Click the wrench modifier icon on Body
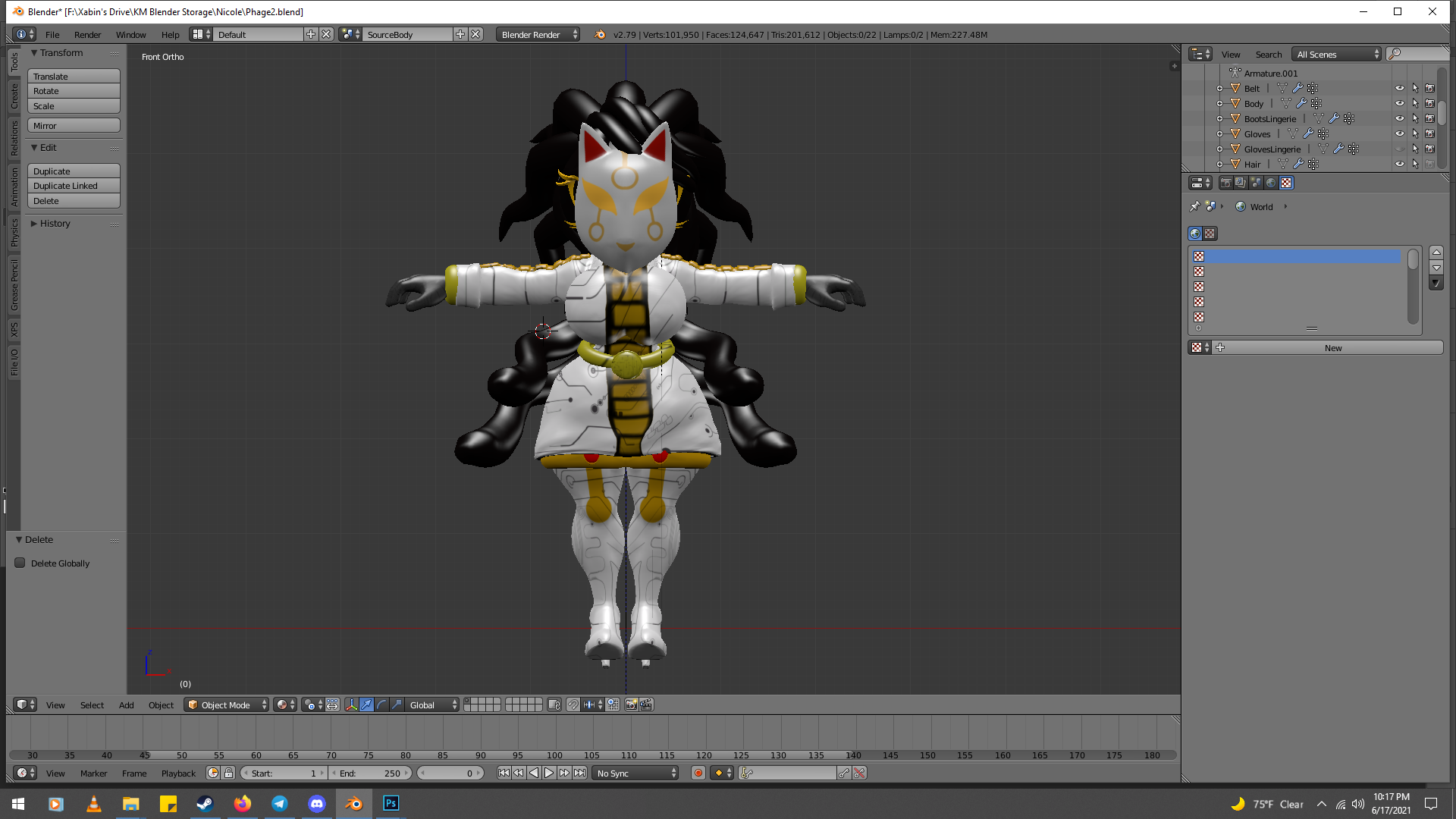The height and width of the screenshot is (819, 1456). [x=1301, y=104]
